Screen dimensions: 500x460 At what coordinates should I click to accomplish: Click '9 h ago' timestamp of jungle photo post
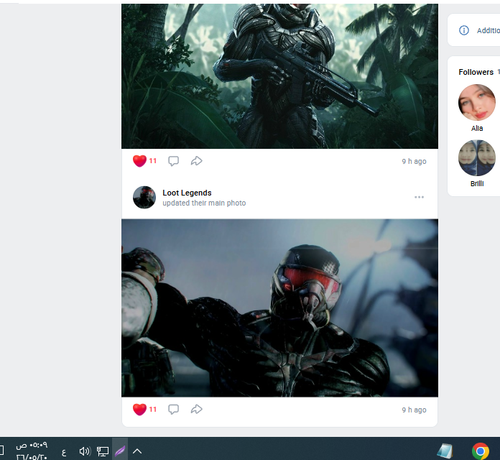click(414, 161)
